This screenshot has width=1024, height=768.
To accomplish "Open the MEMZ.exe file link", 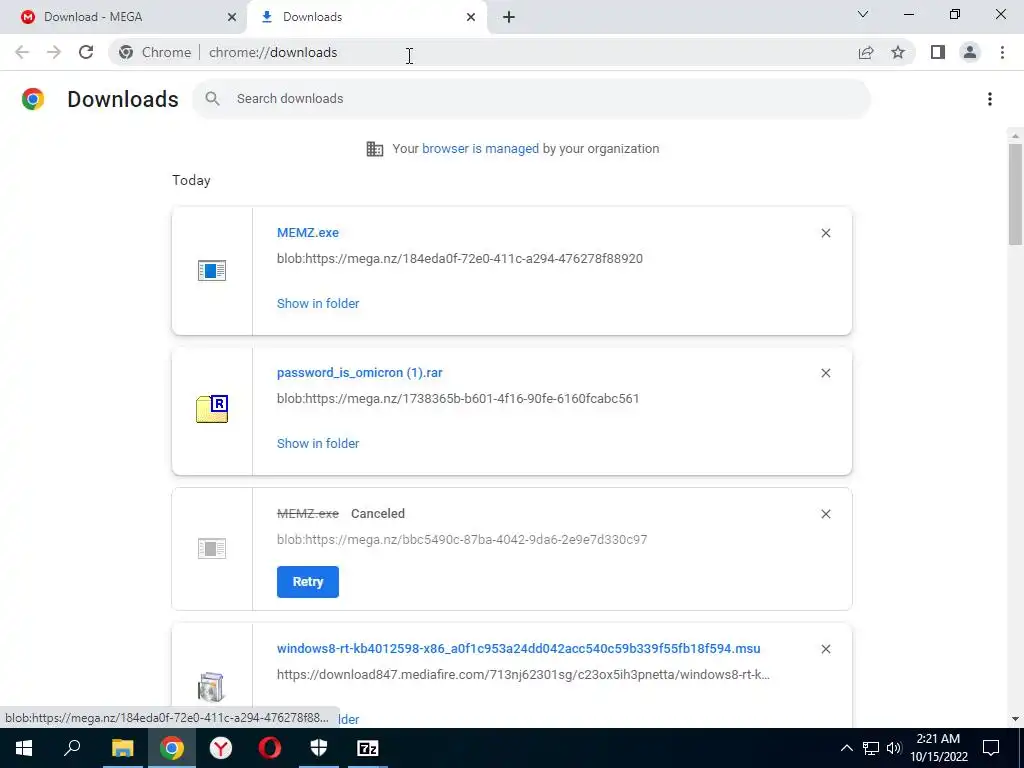I will coord(308,232).
